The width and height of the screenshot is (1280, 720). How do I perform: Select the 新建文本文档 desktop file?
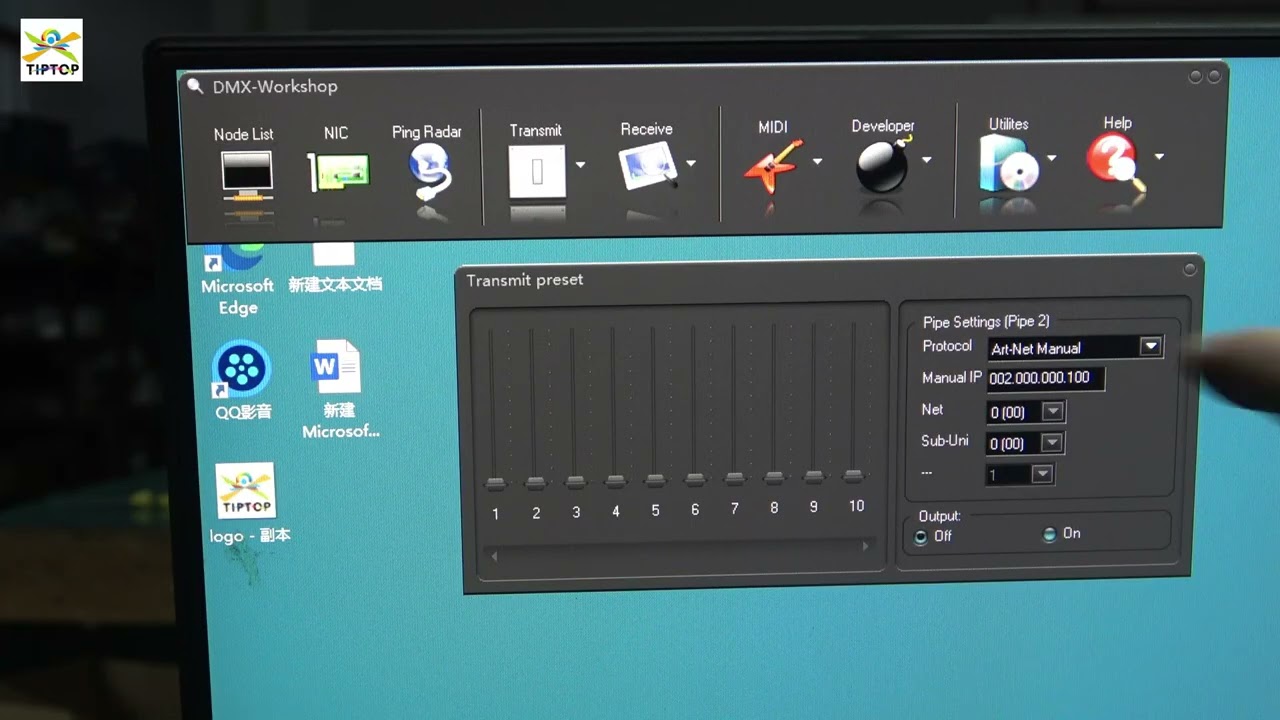click(x=335, y=268)
